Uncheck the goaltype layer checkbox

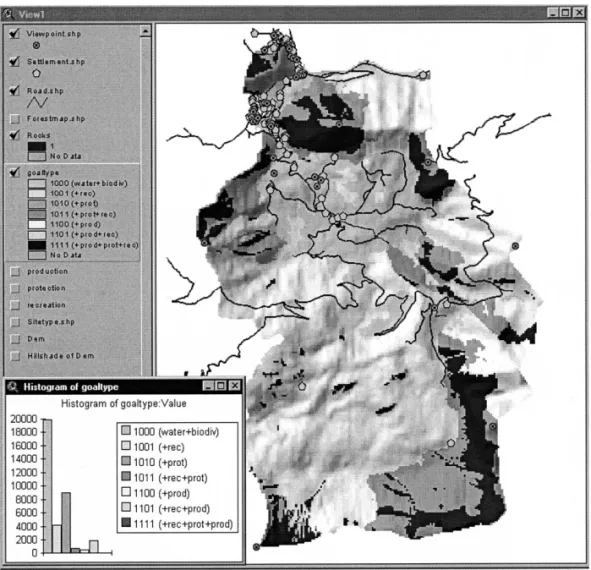click(14, 172)
